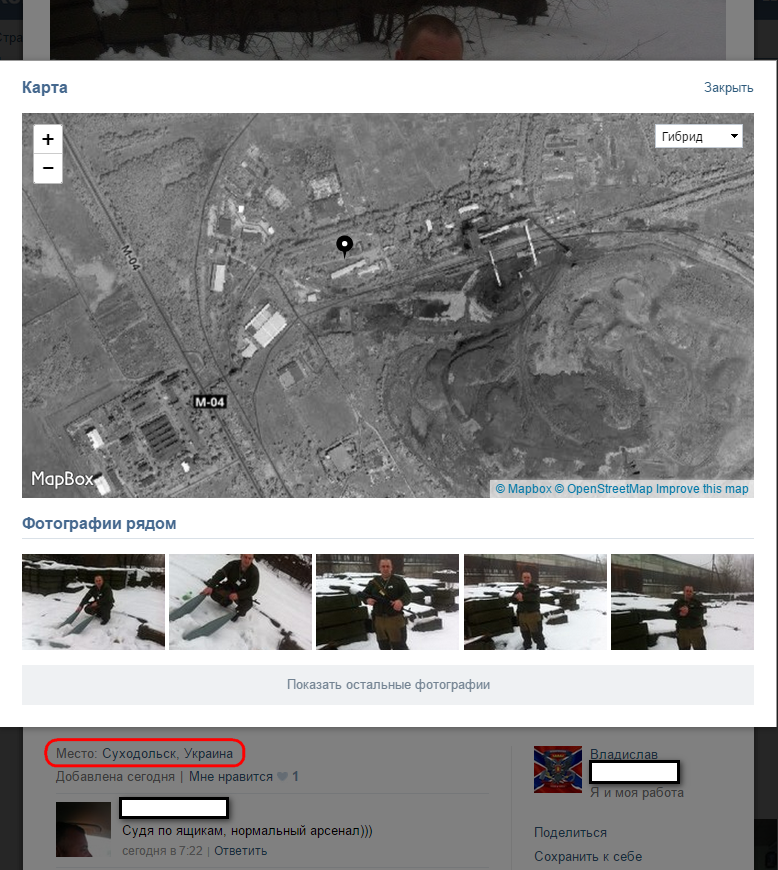778x870 pixels.
Task: Open commenter's avatar photo
Action: click(x=83, y=829)
